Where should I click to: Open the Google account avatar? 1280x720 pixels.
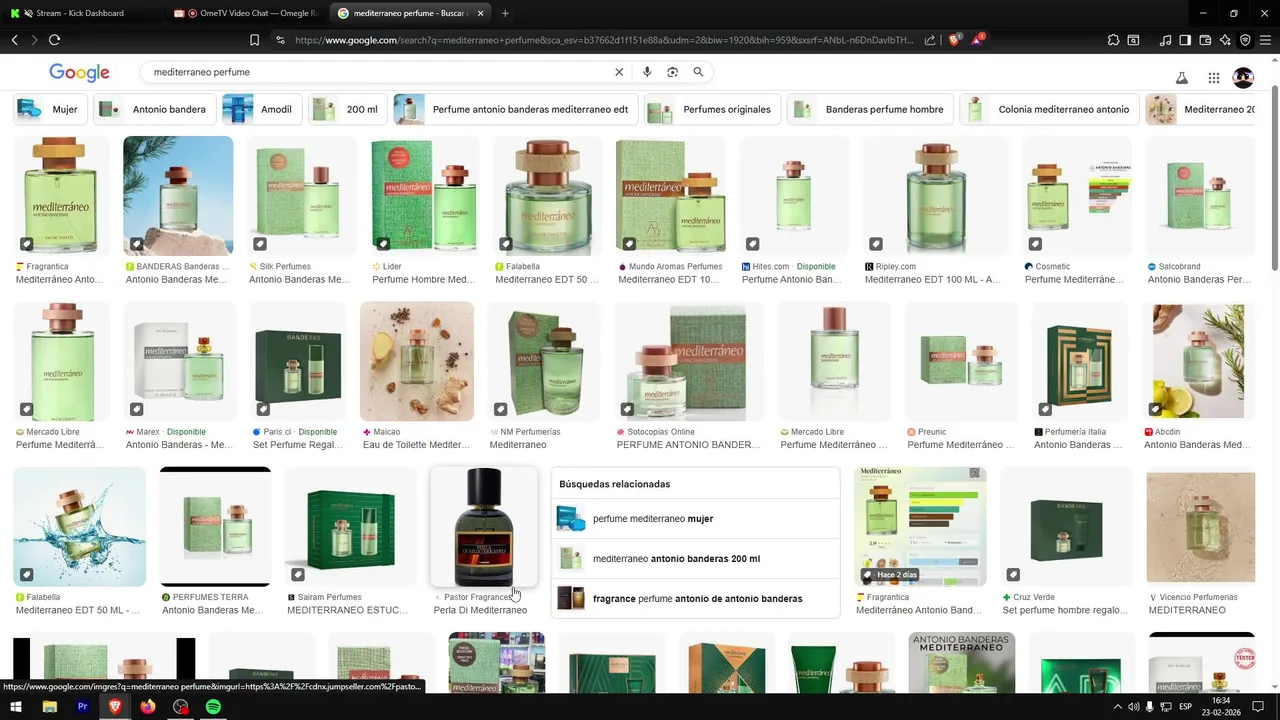pyautogui.click(x=1243, y=78)
